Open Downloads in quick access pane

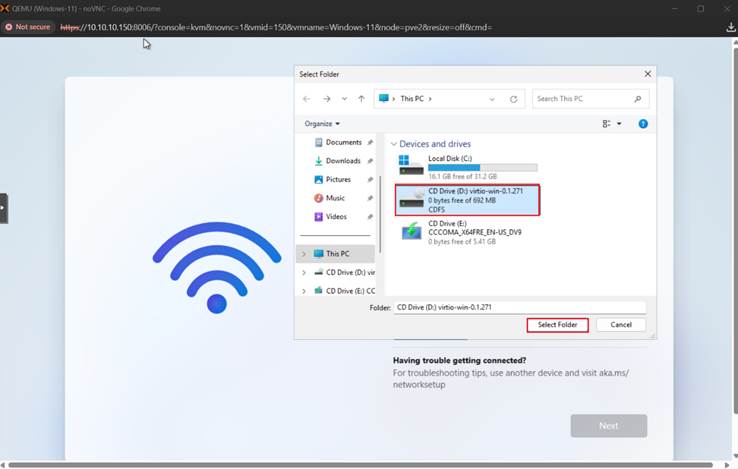342,161
